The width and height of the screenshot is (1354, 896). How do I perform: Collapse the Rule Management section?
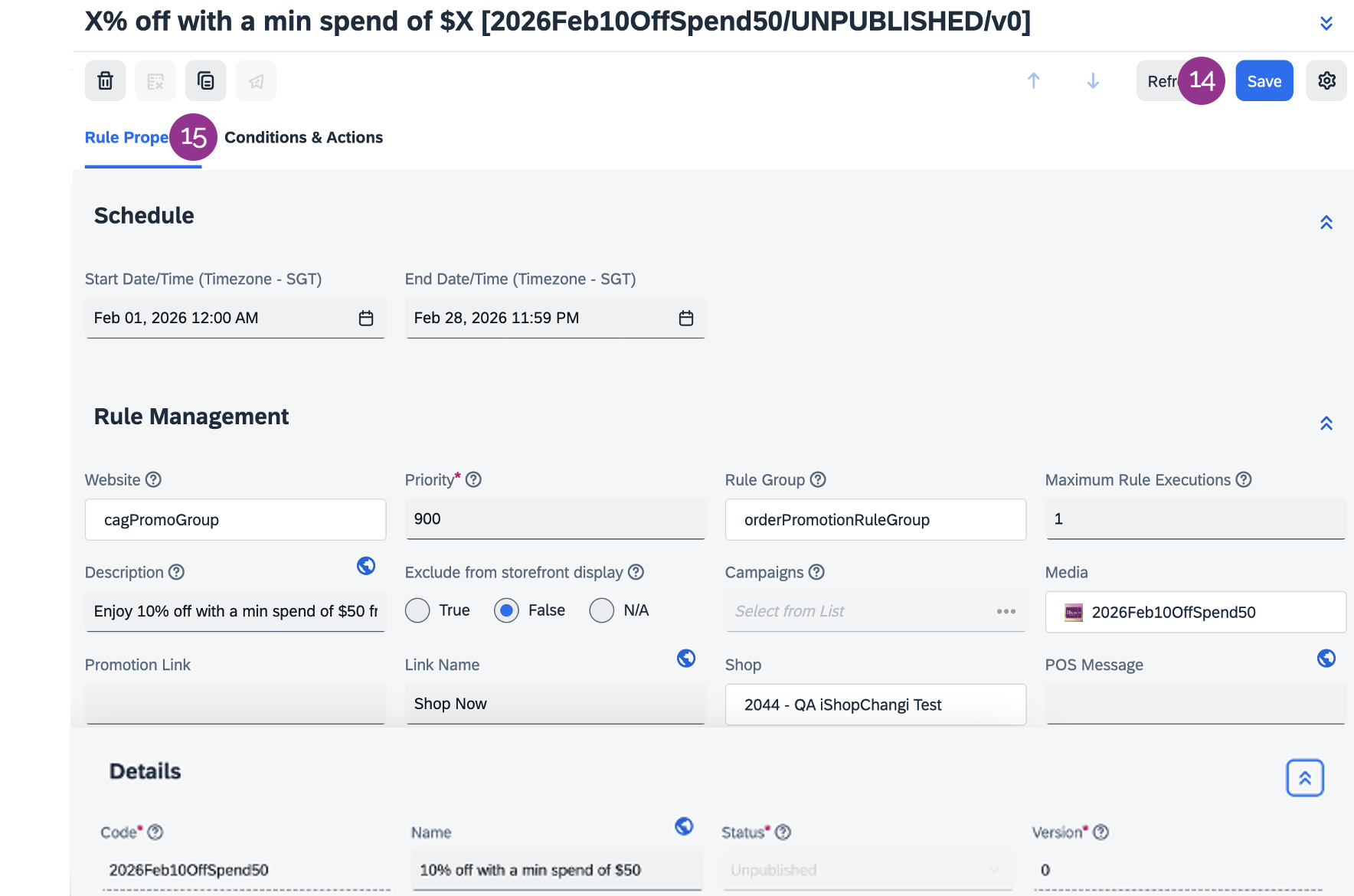click(x=1326, y=423)
